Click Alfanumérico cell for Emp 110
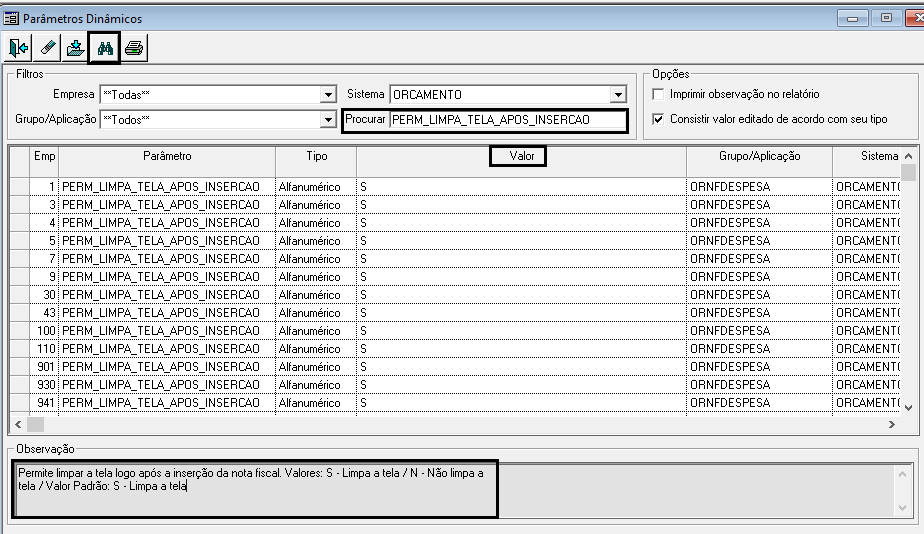The image size is (924, 534). point(316,348)
